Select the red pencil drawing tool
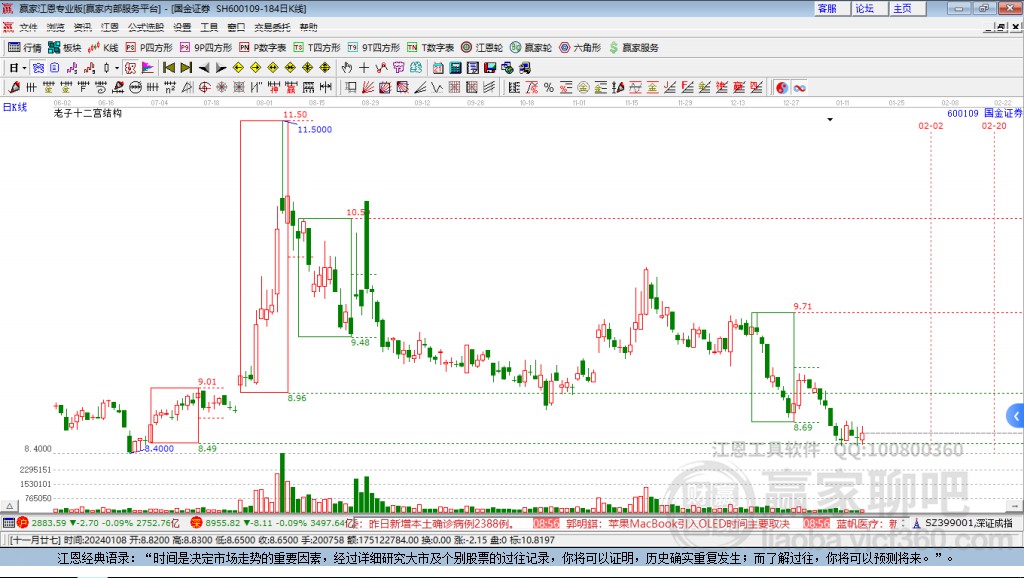1024x578 pixels. pyautogui.click(x=14, y=88)
